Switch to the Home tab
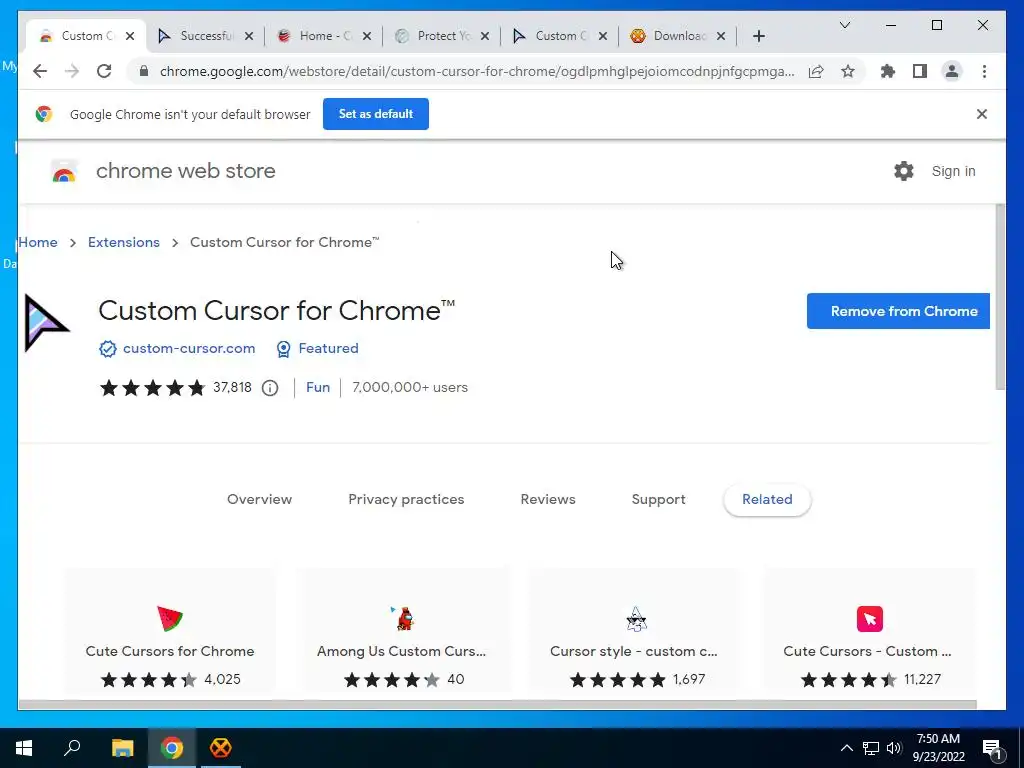The image size is (1024, 768). point(323,36)
